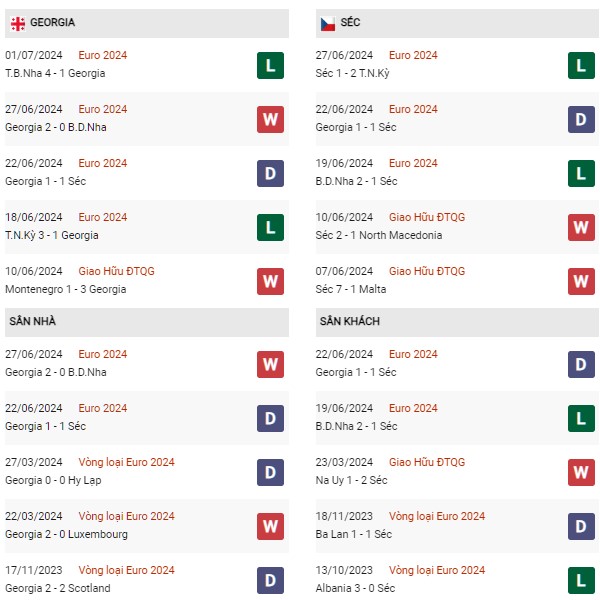Open the Euro 2024 link dated 01/07/2024
The image size is (600, 600).
coord(103,55)
